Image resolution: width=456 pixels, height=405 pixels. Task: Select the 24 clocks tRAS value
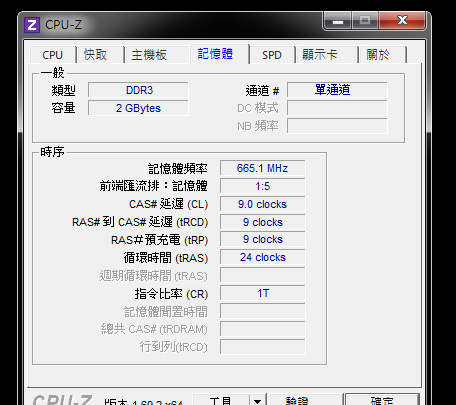263,257
